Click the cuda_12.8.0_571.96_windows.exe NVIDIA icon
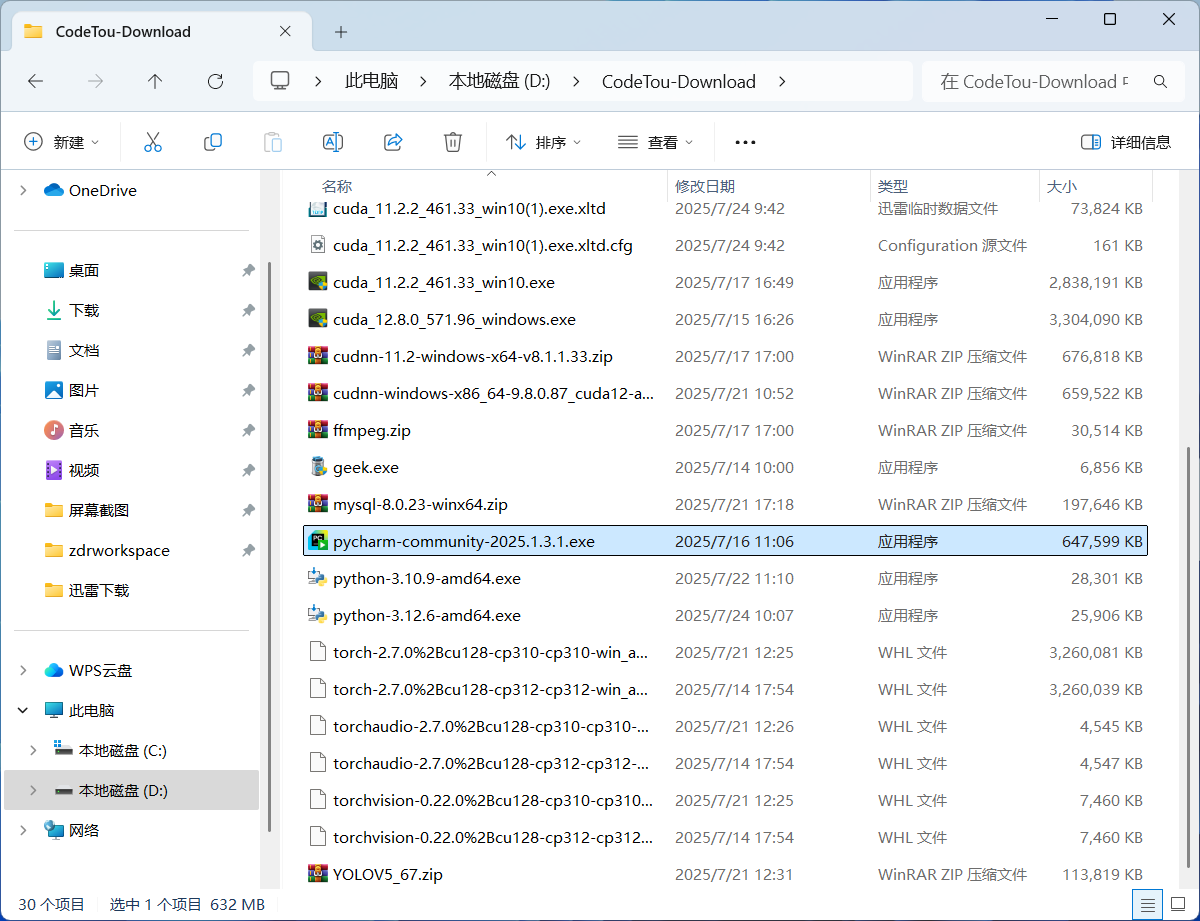The image size is (1200, 921). pyautogui.click(x=318, y=319)
